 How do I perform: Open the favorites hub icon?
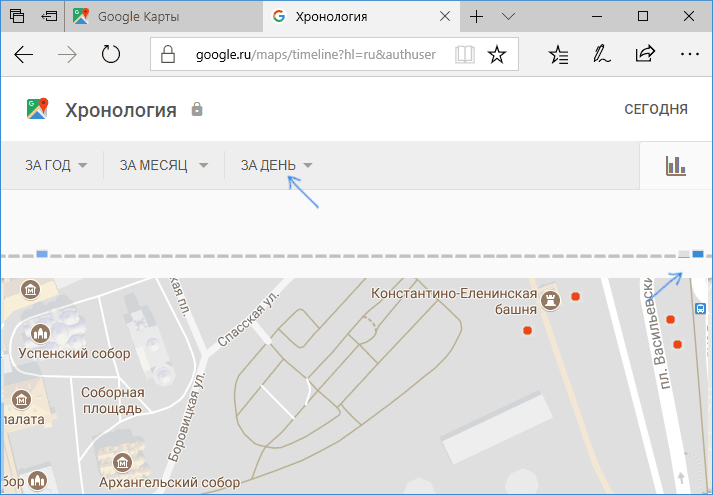[x=559, y=55]
